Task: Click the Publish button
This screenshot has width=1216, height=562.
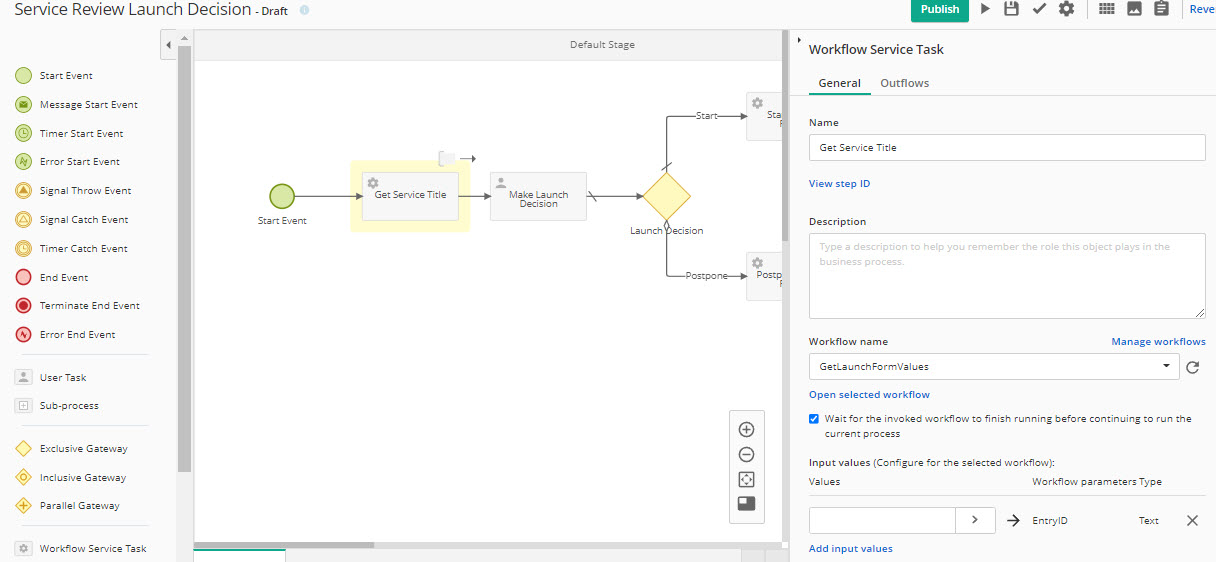Action: coord(939,10)
